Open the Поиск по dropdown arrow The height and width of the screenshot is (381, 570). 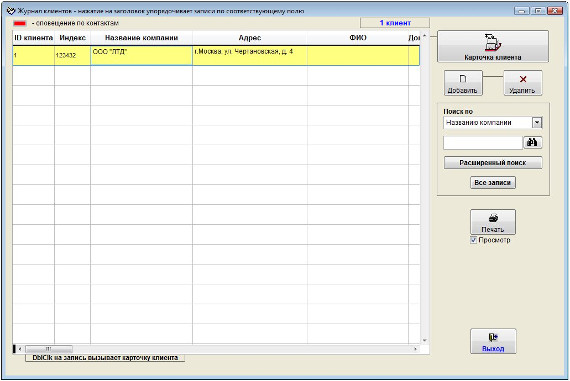537,123
